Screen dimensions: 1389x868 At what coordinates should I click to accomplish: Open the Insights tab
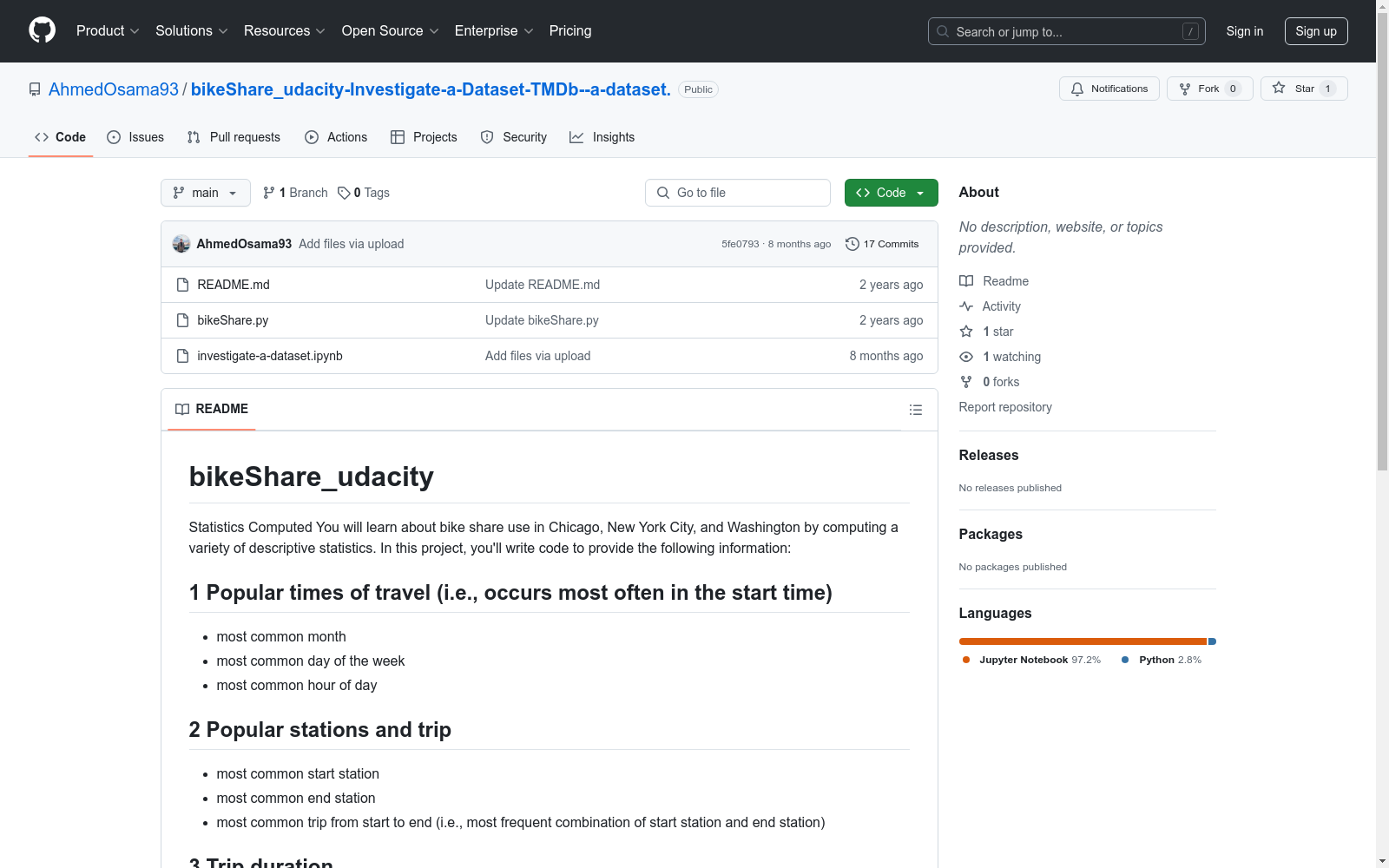coord(602,137)
